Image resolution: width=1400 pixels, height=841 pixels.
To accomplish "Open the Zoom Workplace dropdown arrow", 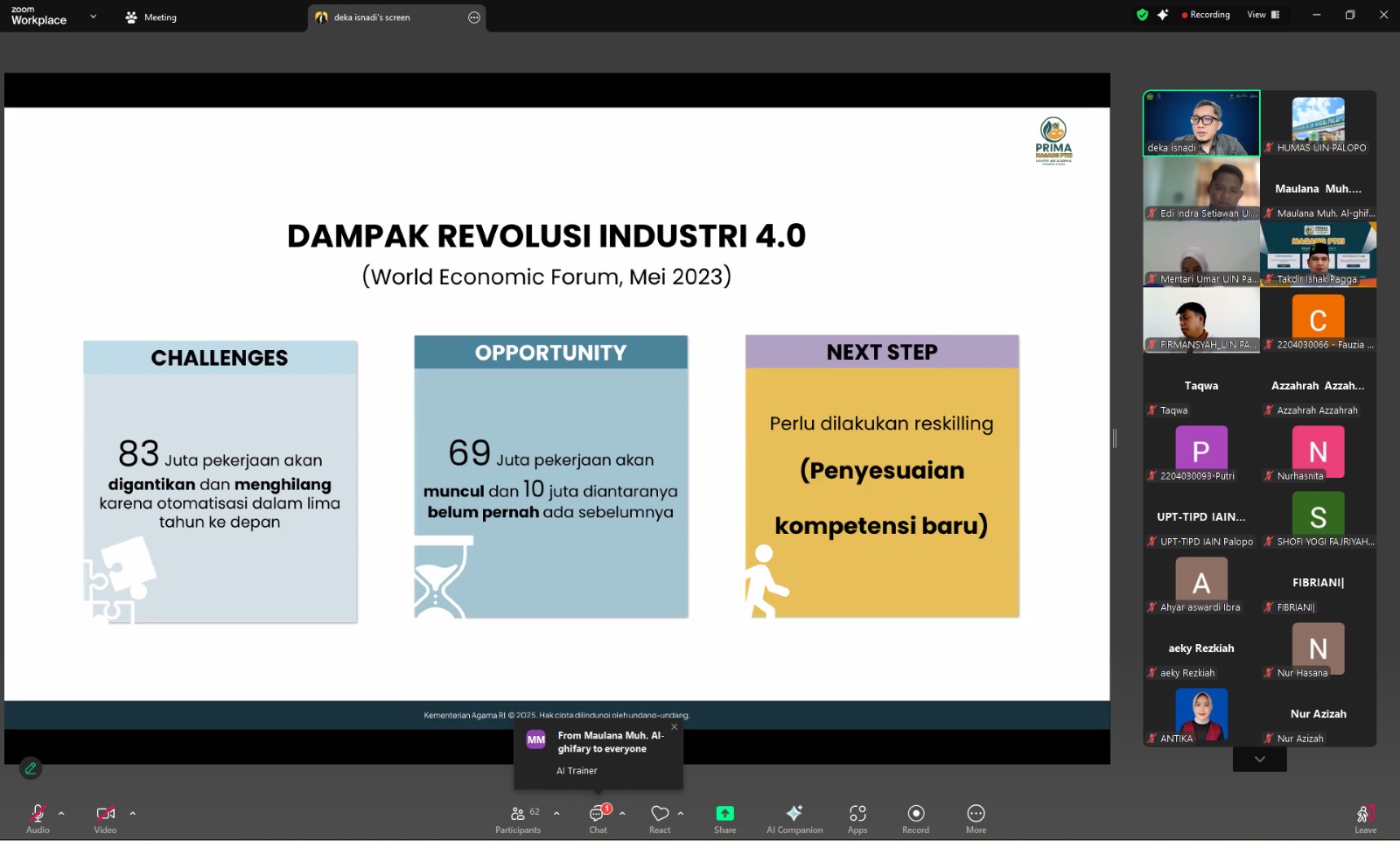I will (x=94, y=17).
